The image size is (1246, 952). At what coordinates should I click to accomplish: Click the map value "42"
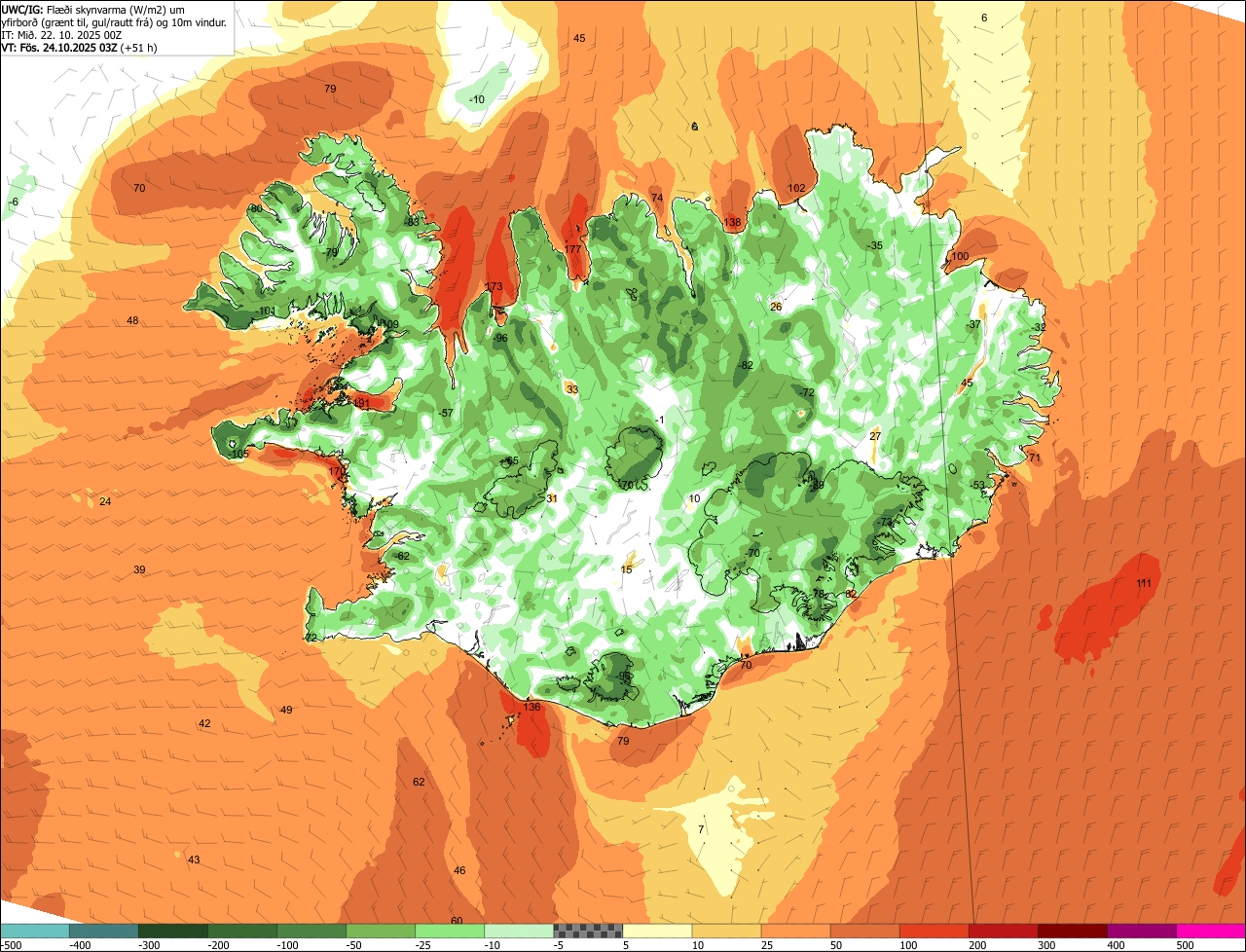(x=204, y=723)
